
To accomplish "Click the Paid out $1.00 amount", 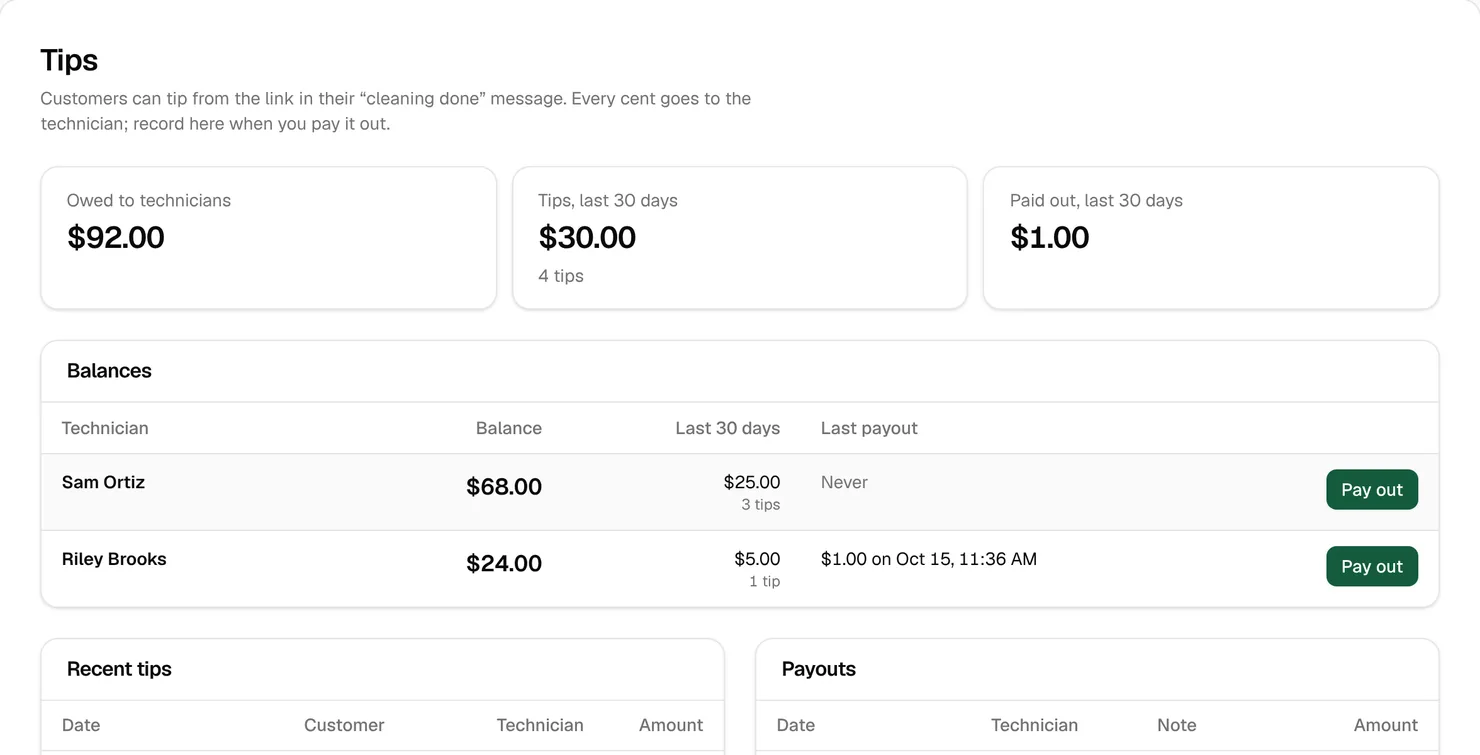I will click(x=1050, y=237).
